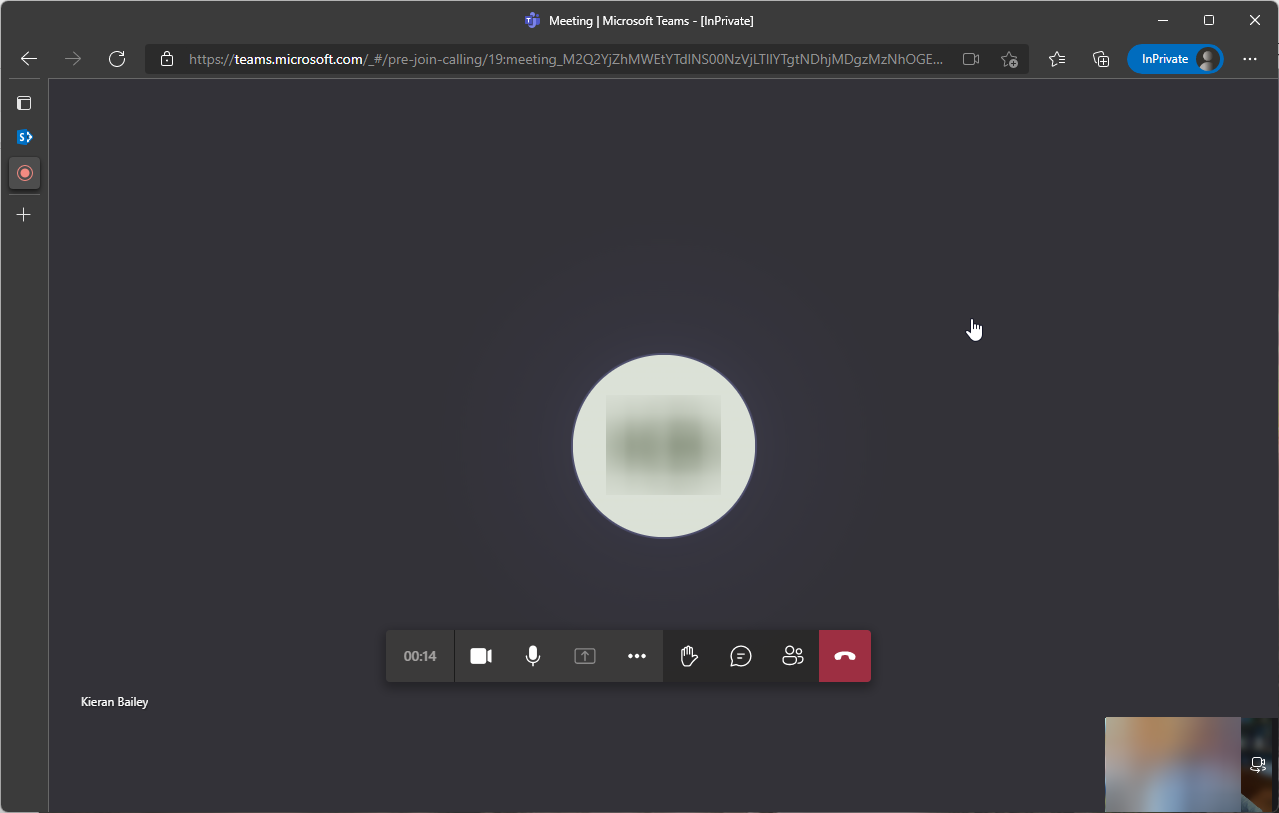Select the active meeting recording tab
The image size is (1279, 813).
(25, 173)
